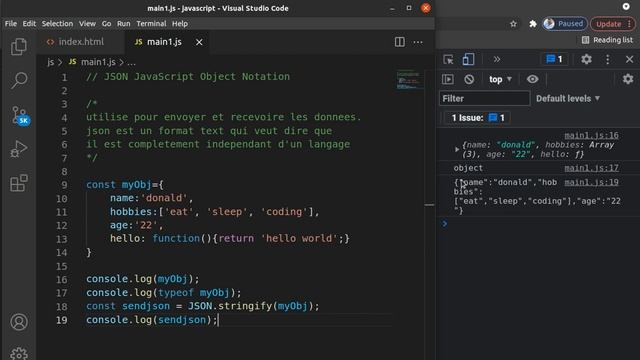Image resolution: width=640 pixels, height=360 pixels.
Task: Open the Terminal menu
Action: click(x=151, y=24)
